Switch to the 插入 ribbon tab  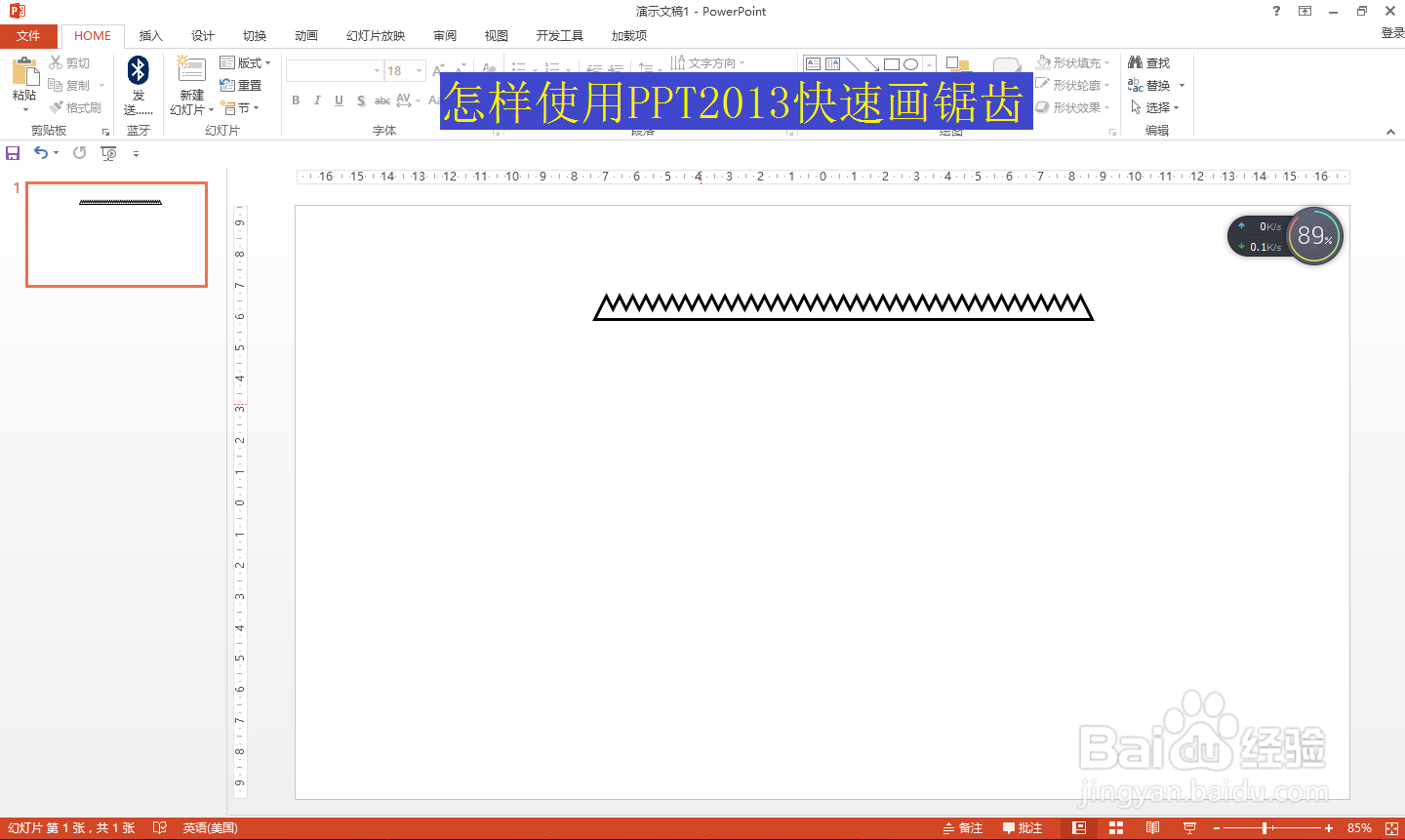(x=150, y=35)
